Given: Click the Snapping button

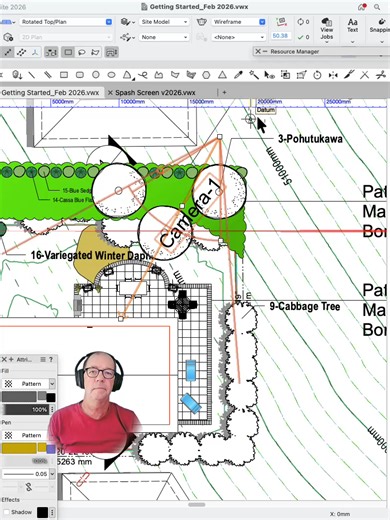Looking at the screenshot, I should tap(380, 25).
